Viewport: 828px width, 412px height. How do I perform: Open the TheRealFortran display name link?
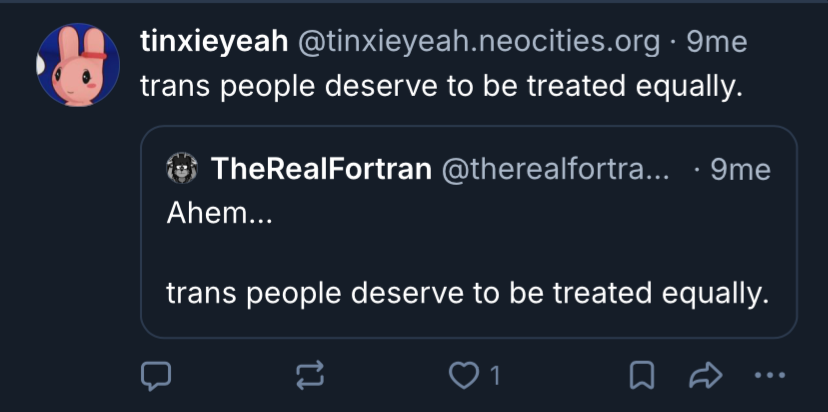(320, 170)
